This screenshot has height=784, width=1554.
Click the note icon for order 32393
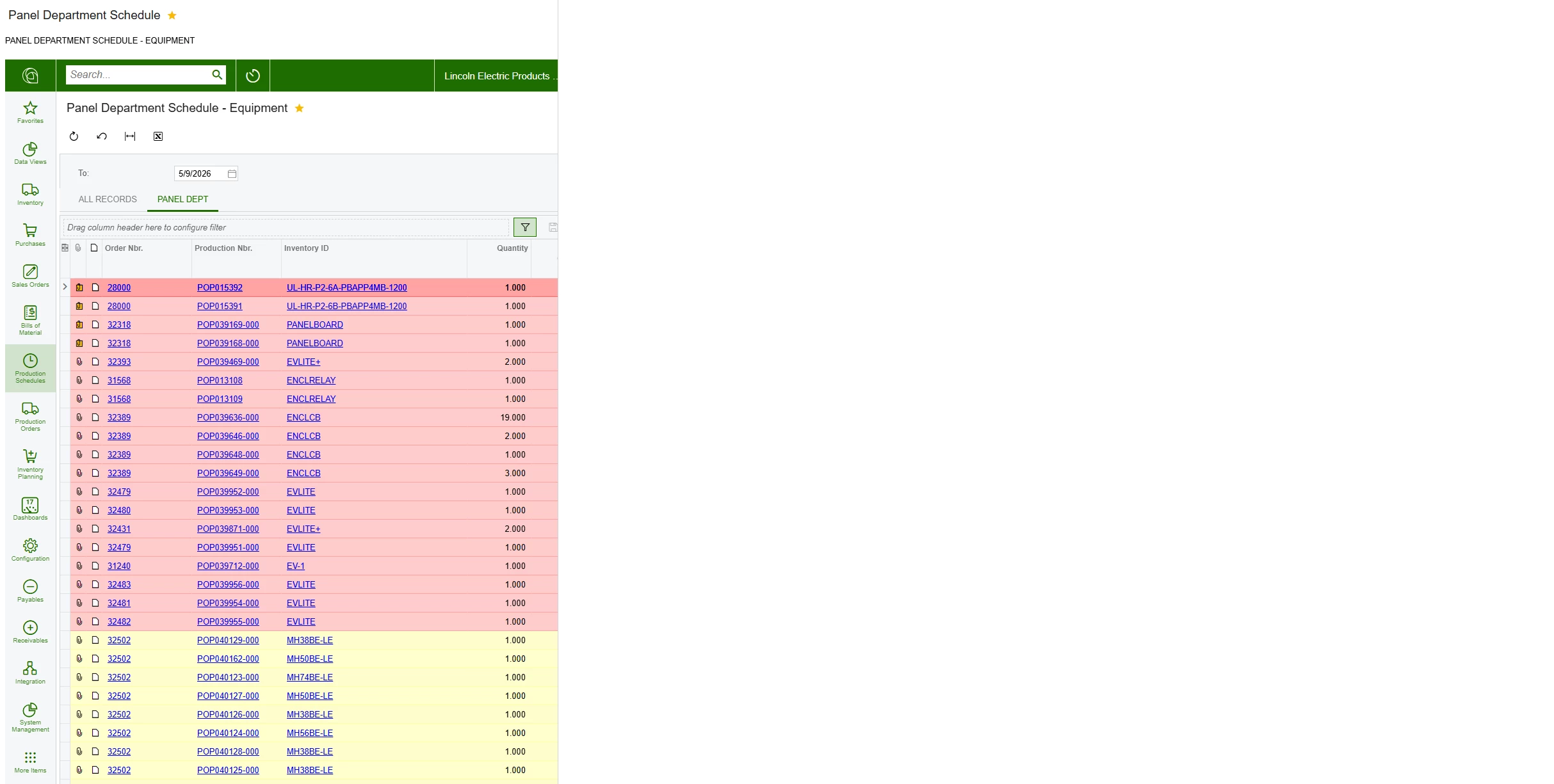95,362
